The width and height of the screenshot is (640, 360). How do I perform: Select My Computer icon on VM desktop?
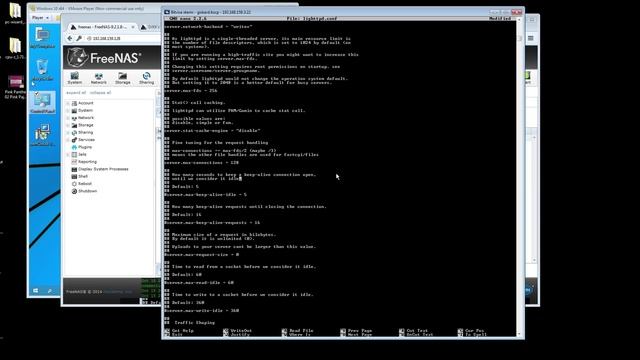click(x=42, y=38)
